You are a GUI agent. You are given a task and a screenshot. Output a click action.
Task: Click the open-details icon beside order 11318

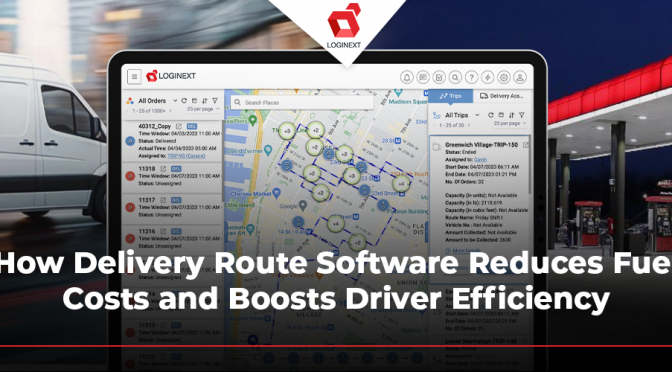click(x=163, y=169)
